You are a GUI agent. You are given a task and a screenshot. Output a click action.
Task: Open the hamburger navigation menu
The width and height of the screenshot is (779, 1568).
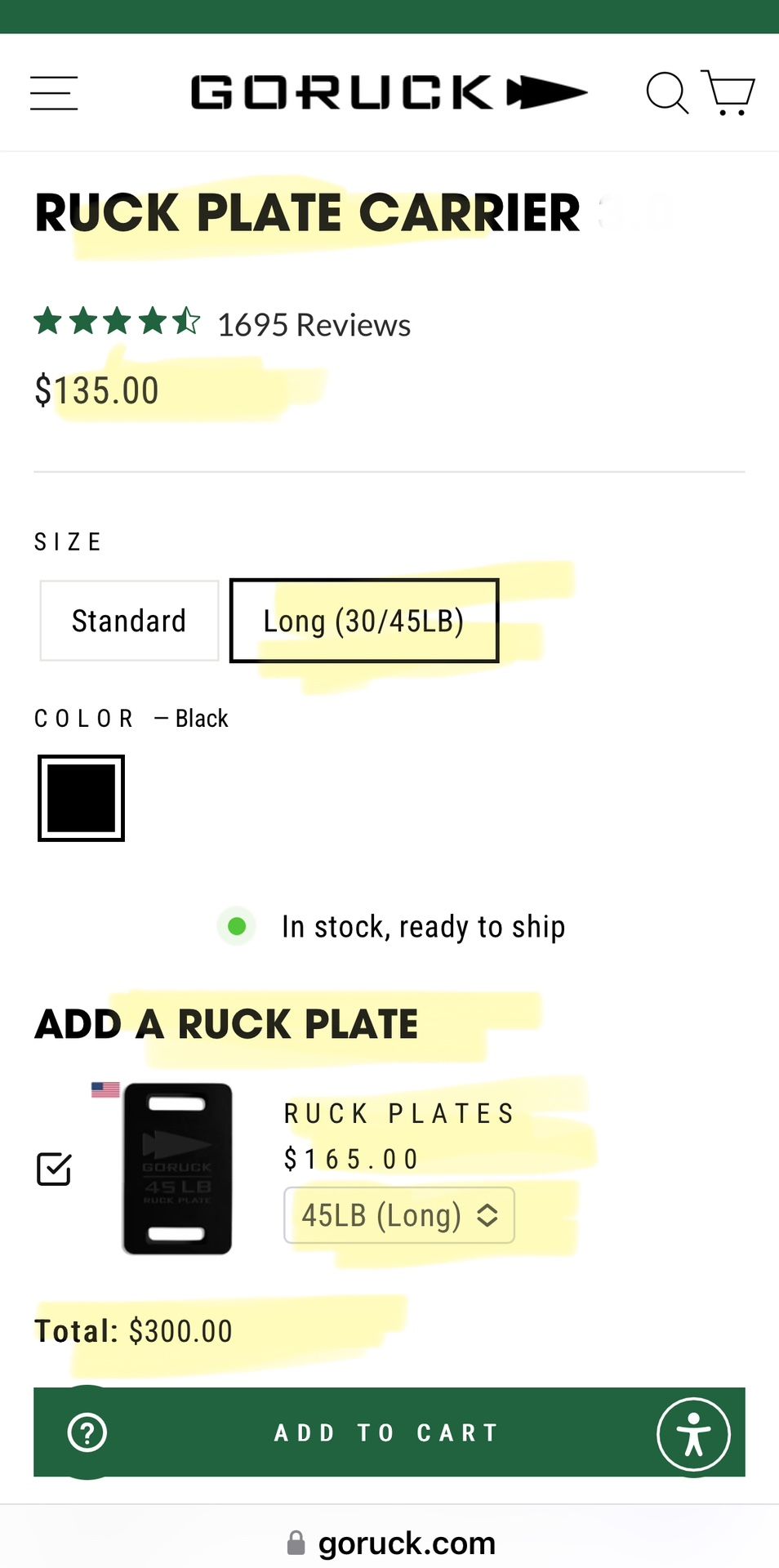(54, 93)
